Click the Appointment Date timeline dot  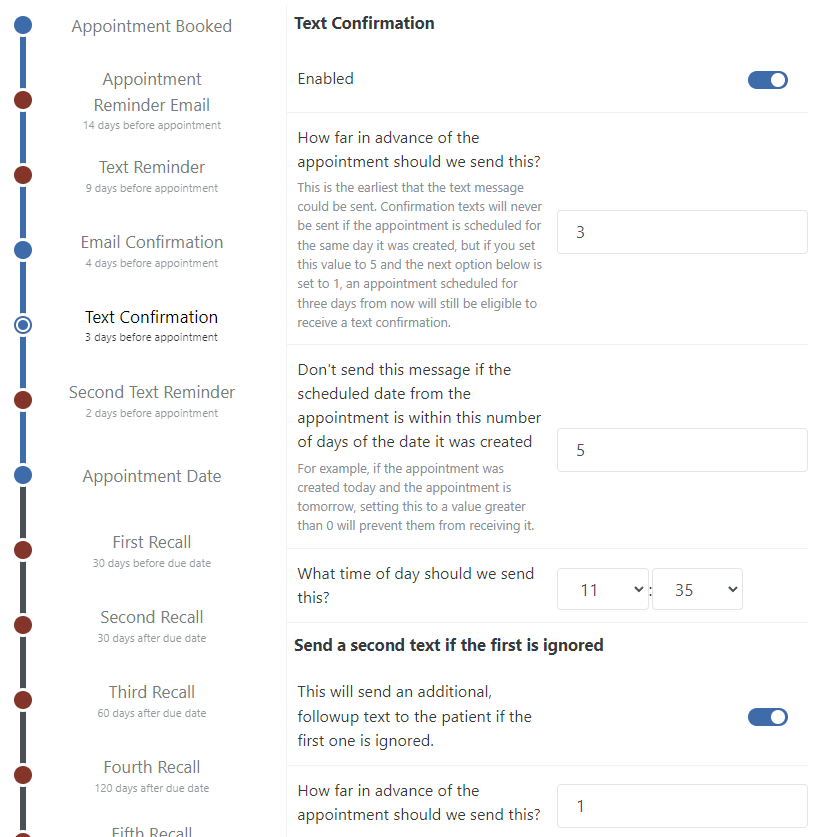coord(23,475)
